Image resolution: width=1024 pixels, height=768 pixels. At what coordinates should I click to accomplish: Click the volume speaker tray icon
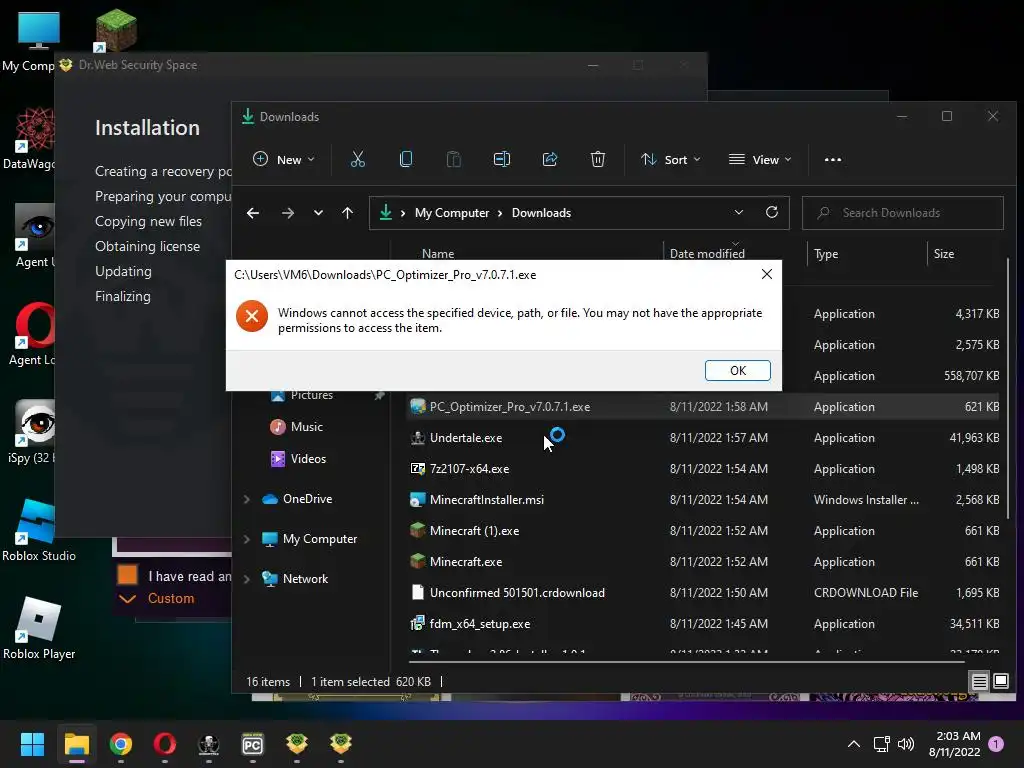(x=906, y=744)
